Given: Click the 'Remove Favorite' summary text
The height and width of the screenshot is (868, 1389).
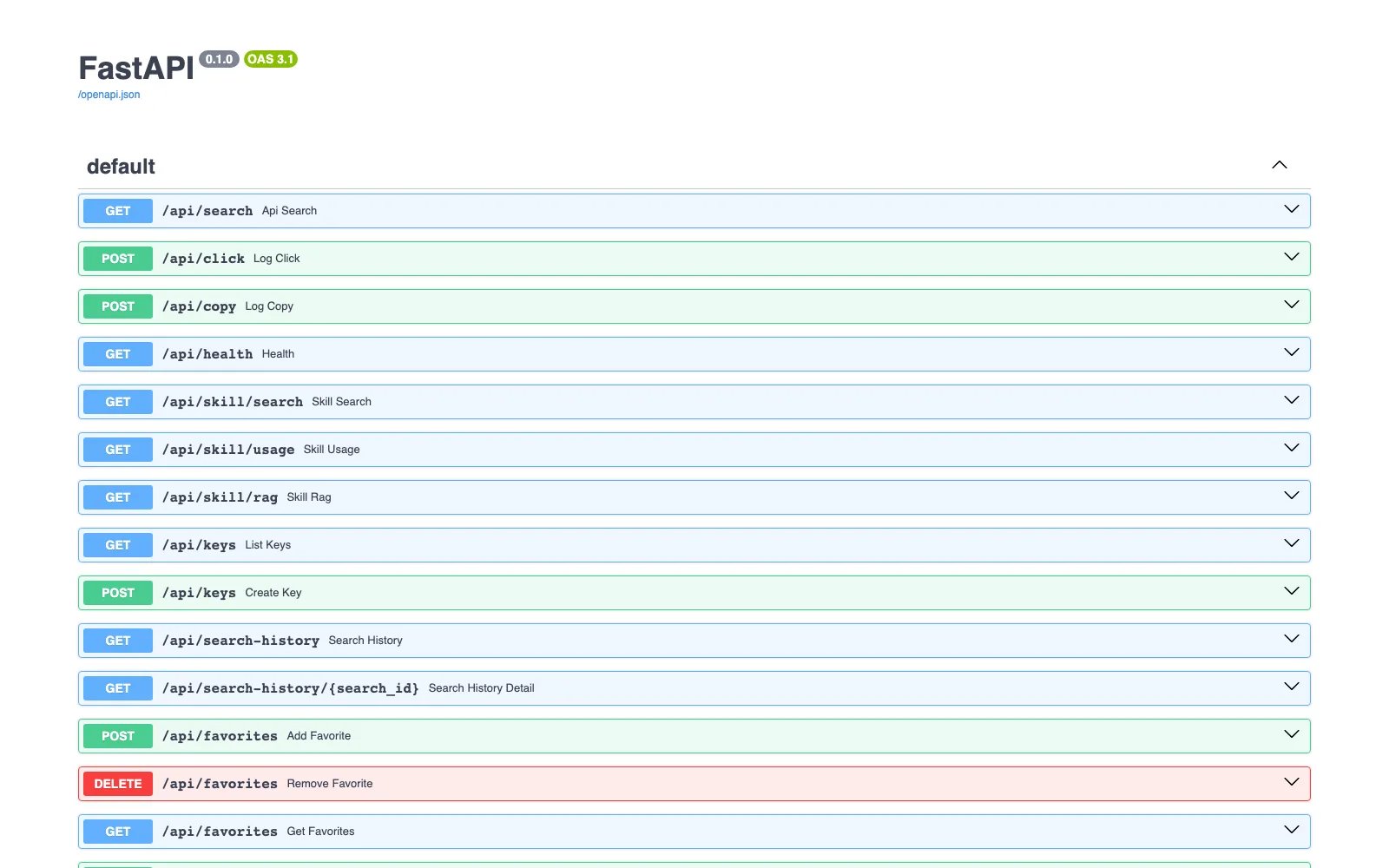Looking at the screenshot, I should pyautogui.click(x=330, y=784).
